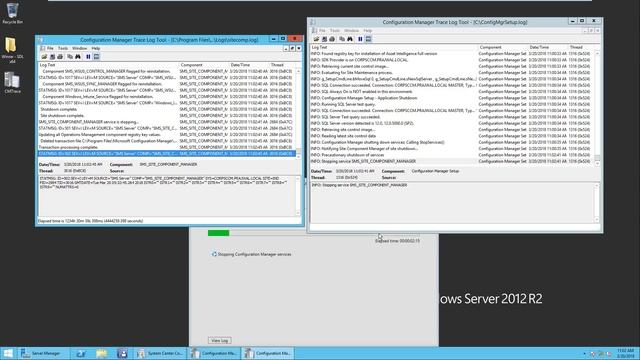Toggle Show/Hide Details in sitecomp.log toolbar

pos(96,57)
